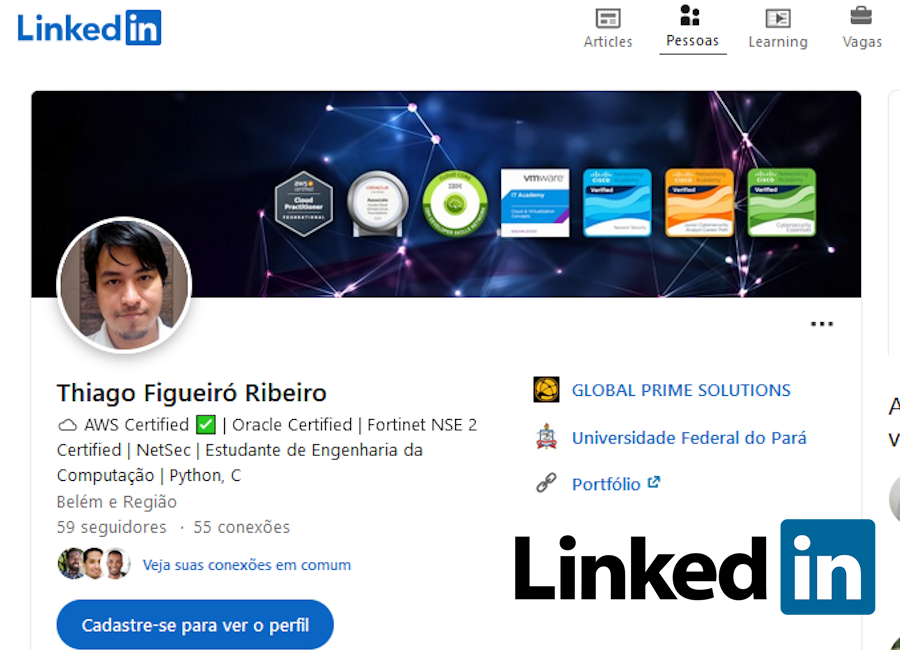
Task: Open the Universidade Federal do Pará link
Action: 689,438
